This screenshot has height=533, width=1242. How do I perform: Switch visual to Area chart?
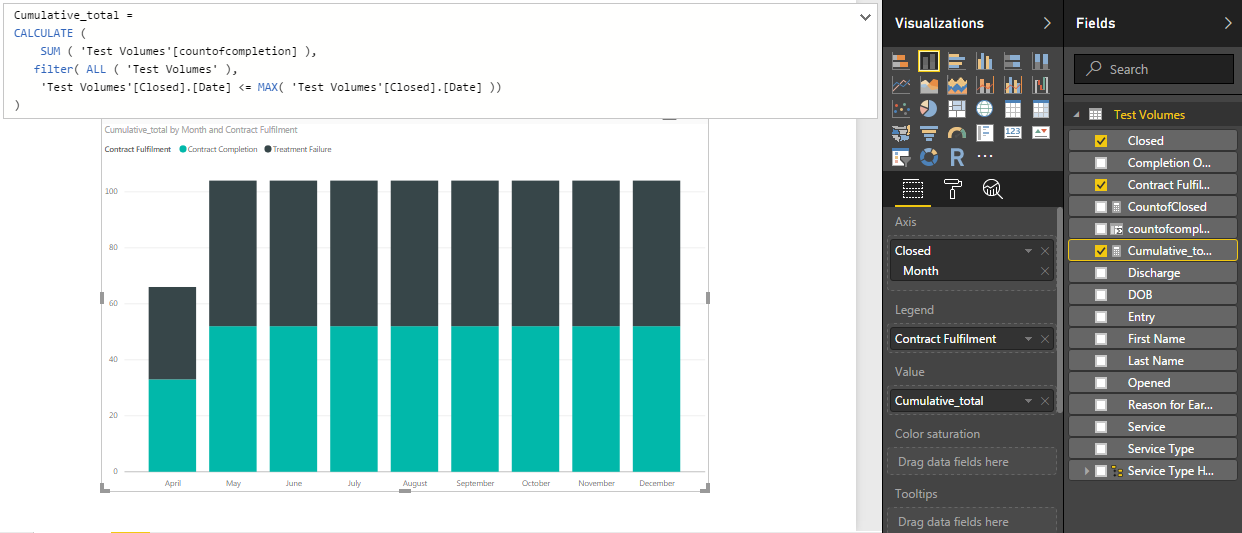click(x=929, y=85)
